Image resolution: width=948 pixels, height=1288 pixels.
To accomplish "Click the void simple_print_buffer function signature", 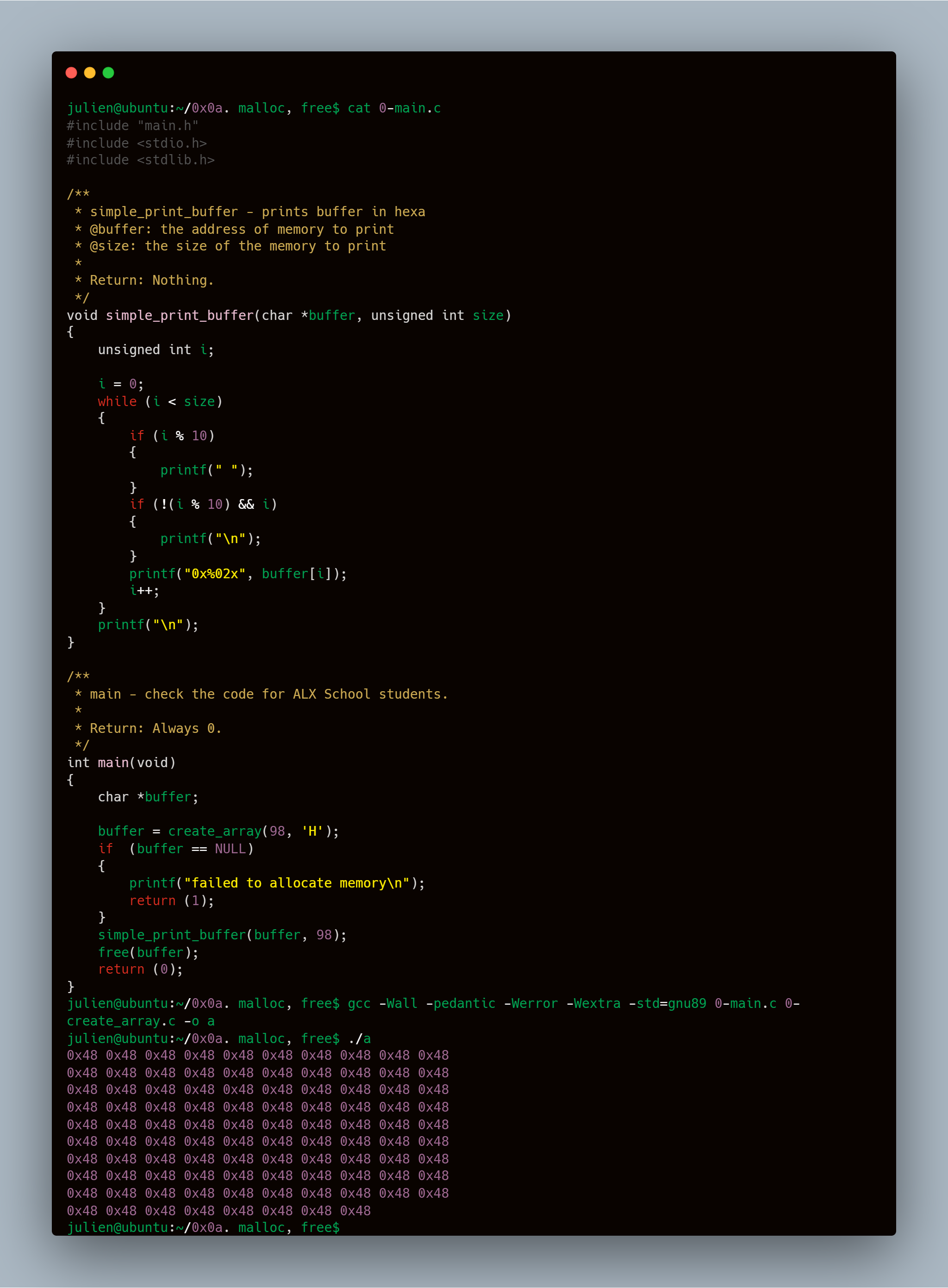I will click(x=289, y=315).
